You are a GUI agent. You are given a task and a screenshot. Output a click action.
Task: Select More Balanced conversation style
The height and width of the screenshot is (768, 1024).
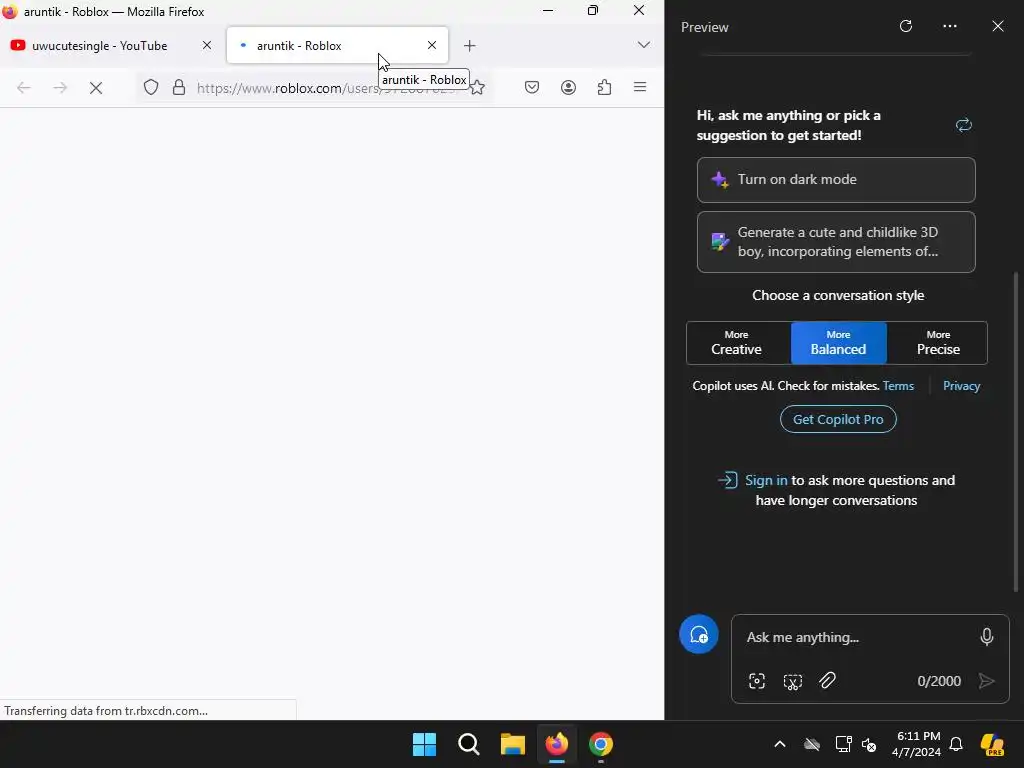pyautogui.click(x=839, y=343)
